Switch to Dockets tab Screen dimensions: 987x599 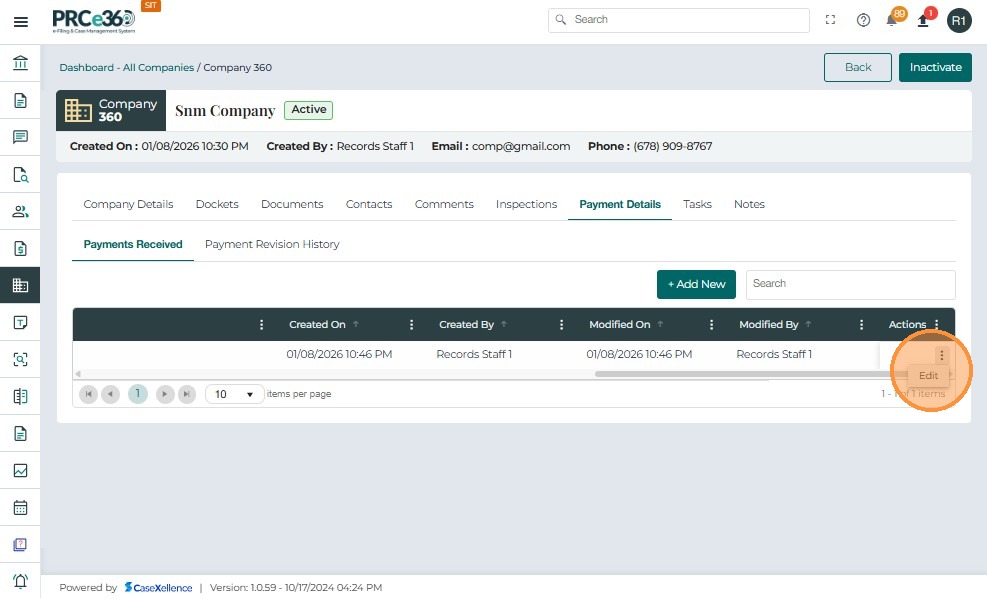click(217, 204)
